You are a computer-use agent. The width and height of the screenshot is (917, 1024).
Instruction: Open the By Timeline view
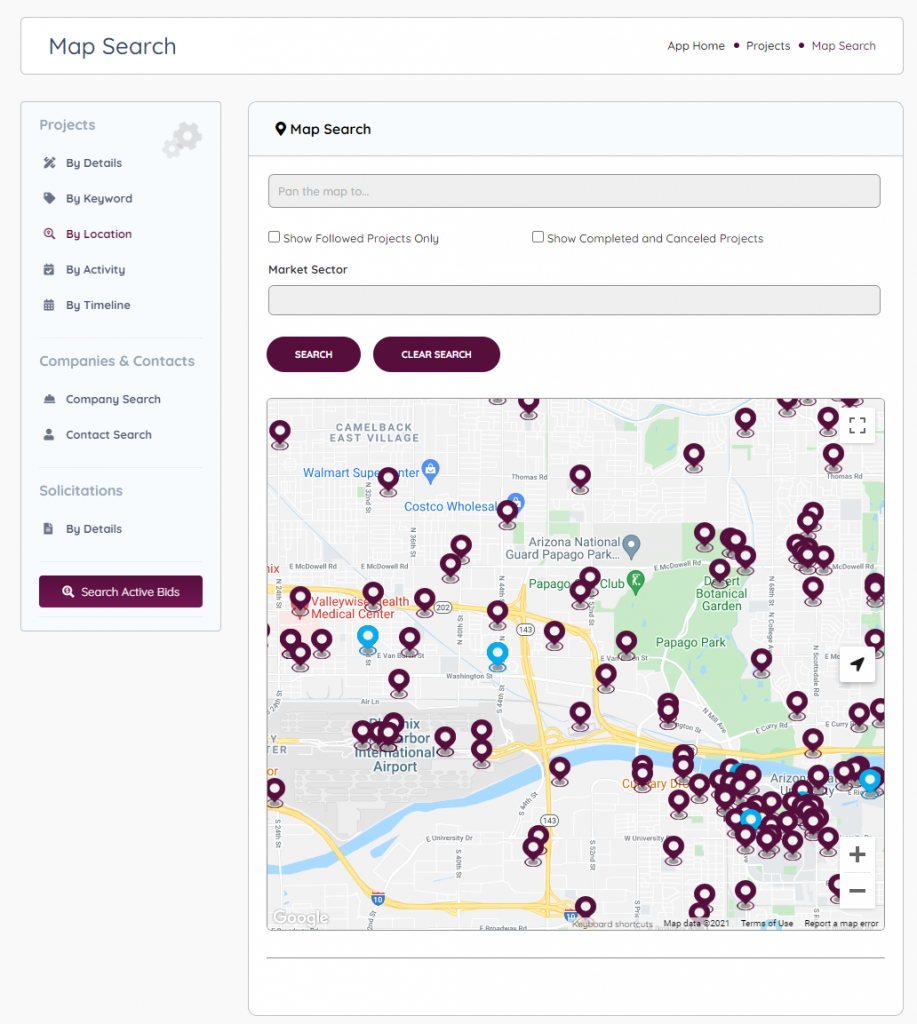click(x=98, y=305)
